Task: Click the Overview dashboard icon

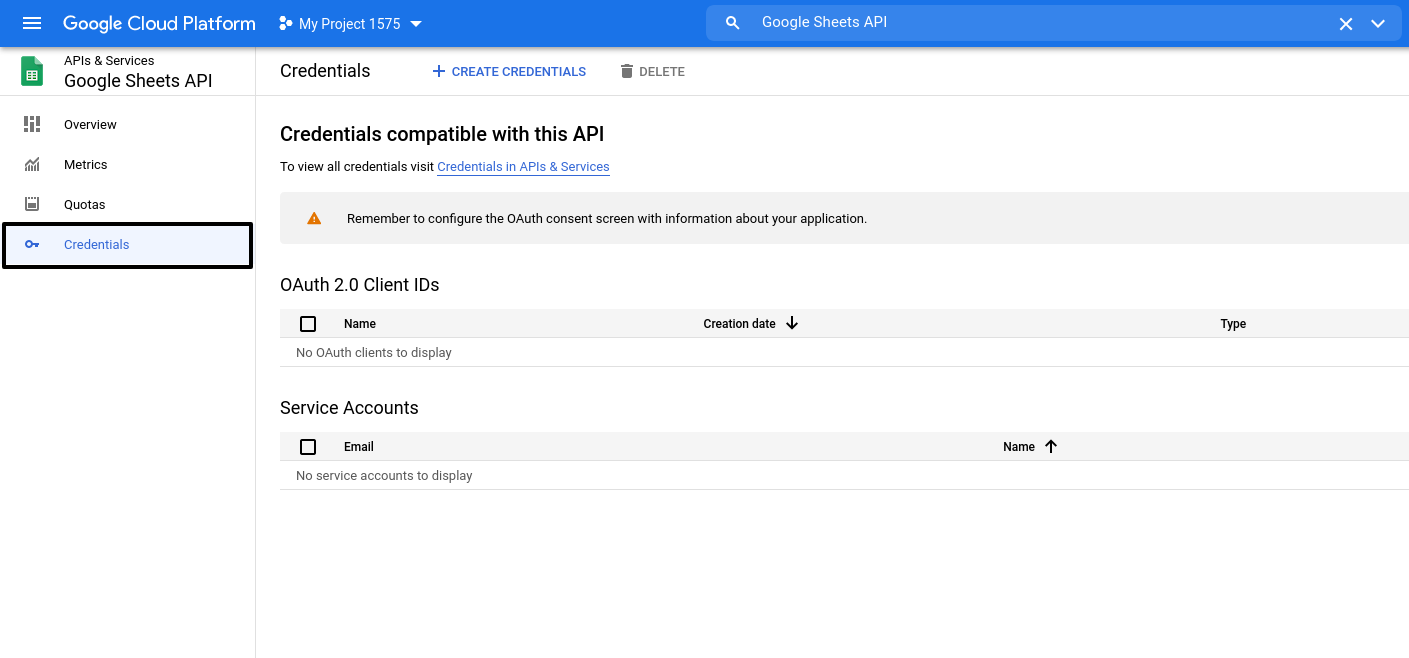Action: [x=32, y=124]
